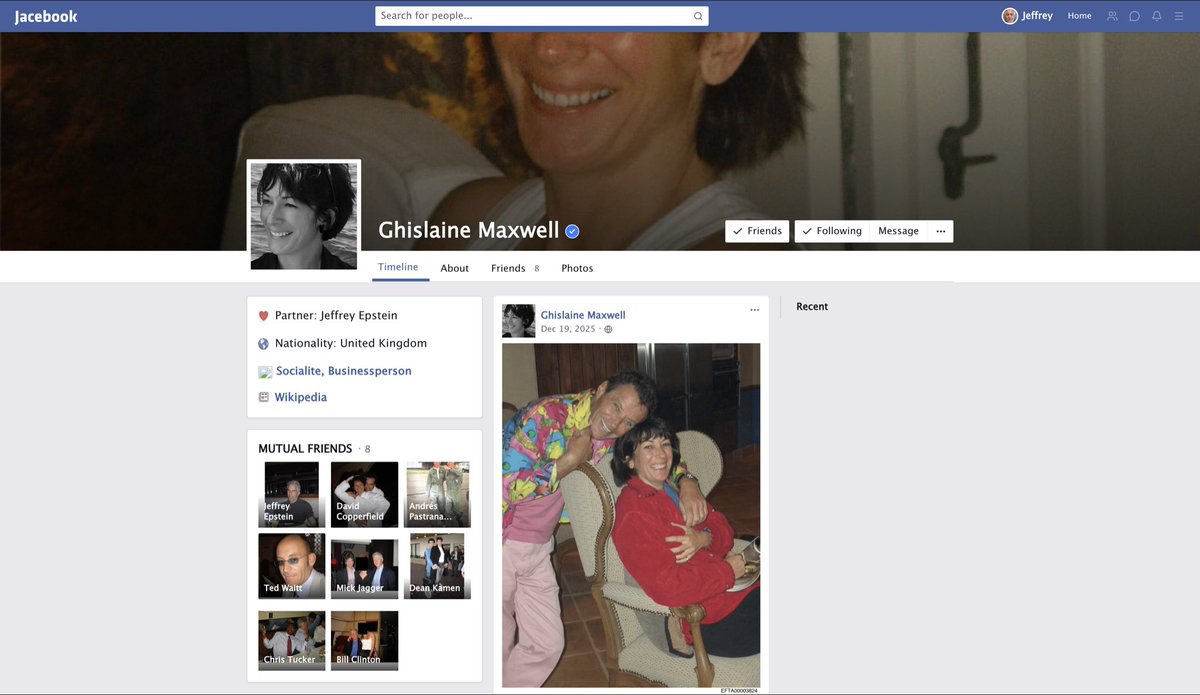Toggle the Friends status button
This screenshot has height=695, width=1200.
(757, 231)
